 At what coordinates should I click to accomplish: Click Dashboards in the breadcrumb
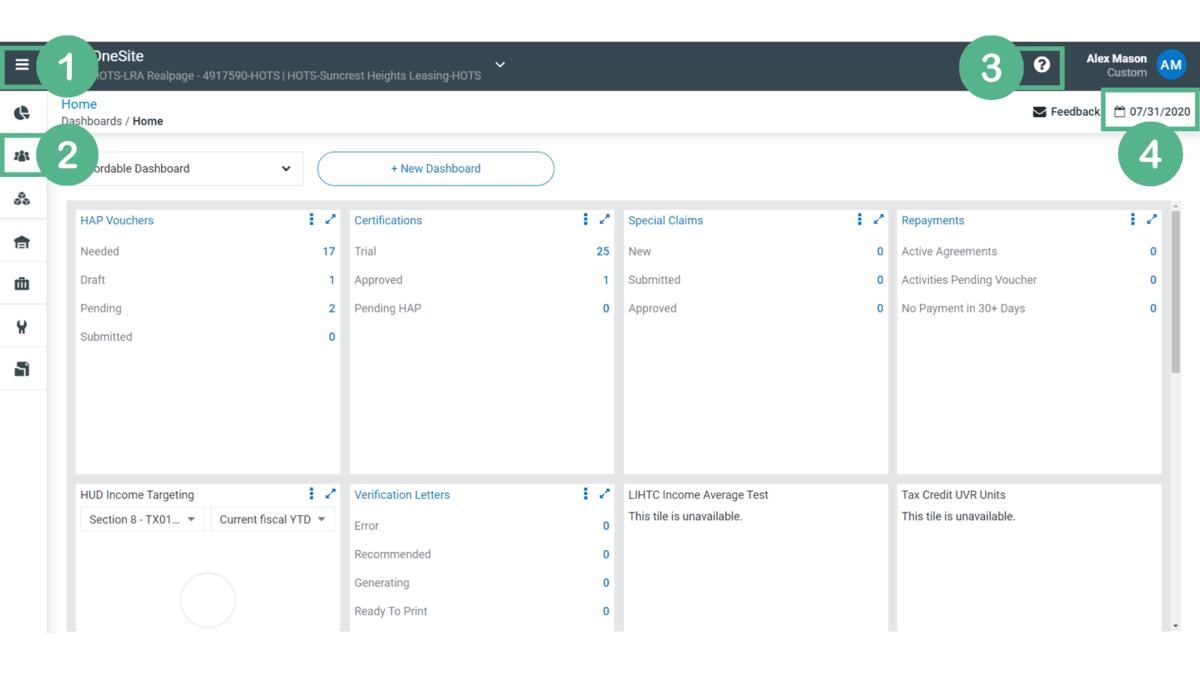coord(91,121)
